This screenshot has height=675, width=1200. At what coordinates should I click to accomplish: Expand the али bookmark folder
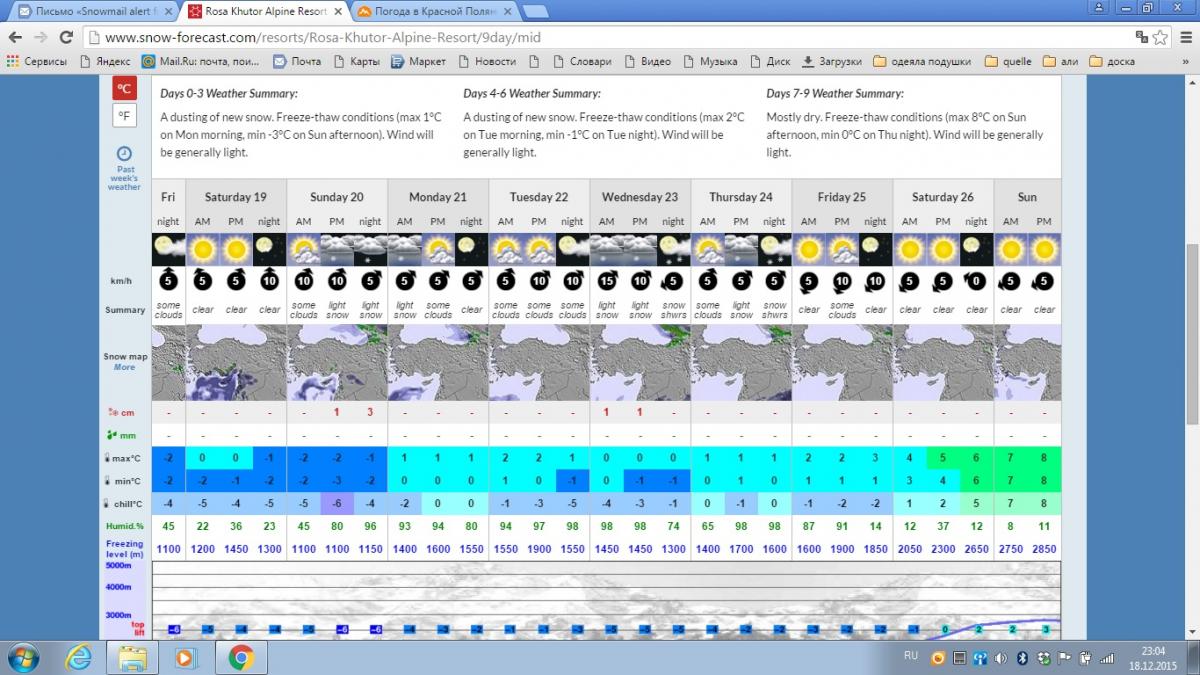point(1060,61)
